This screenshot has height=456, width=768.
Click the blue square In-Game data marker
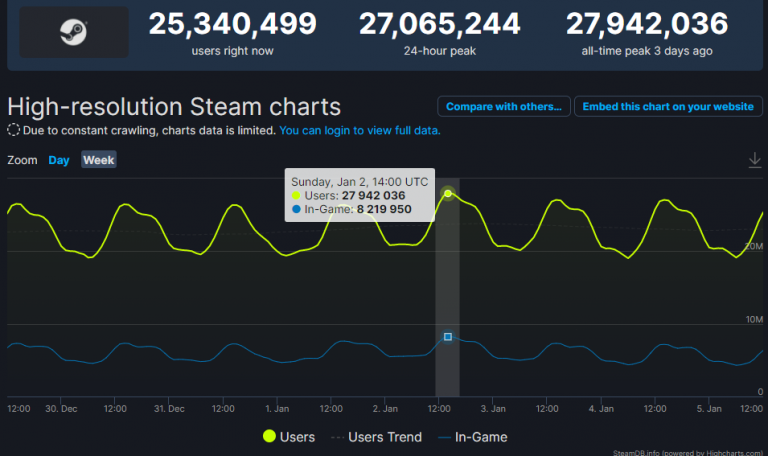pyautogui.click(x=448, y=337)
